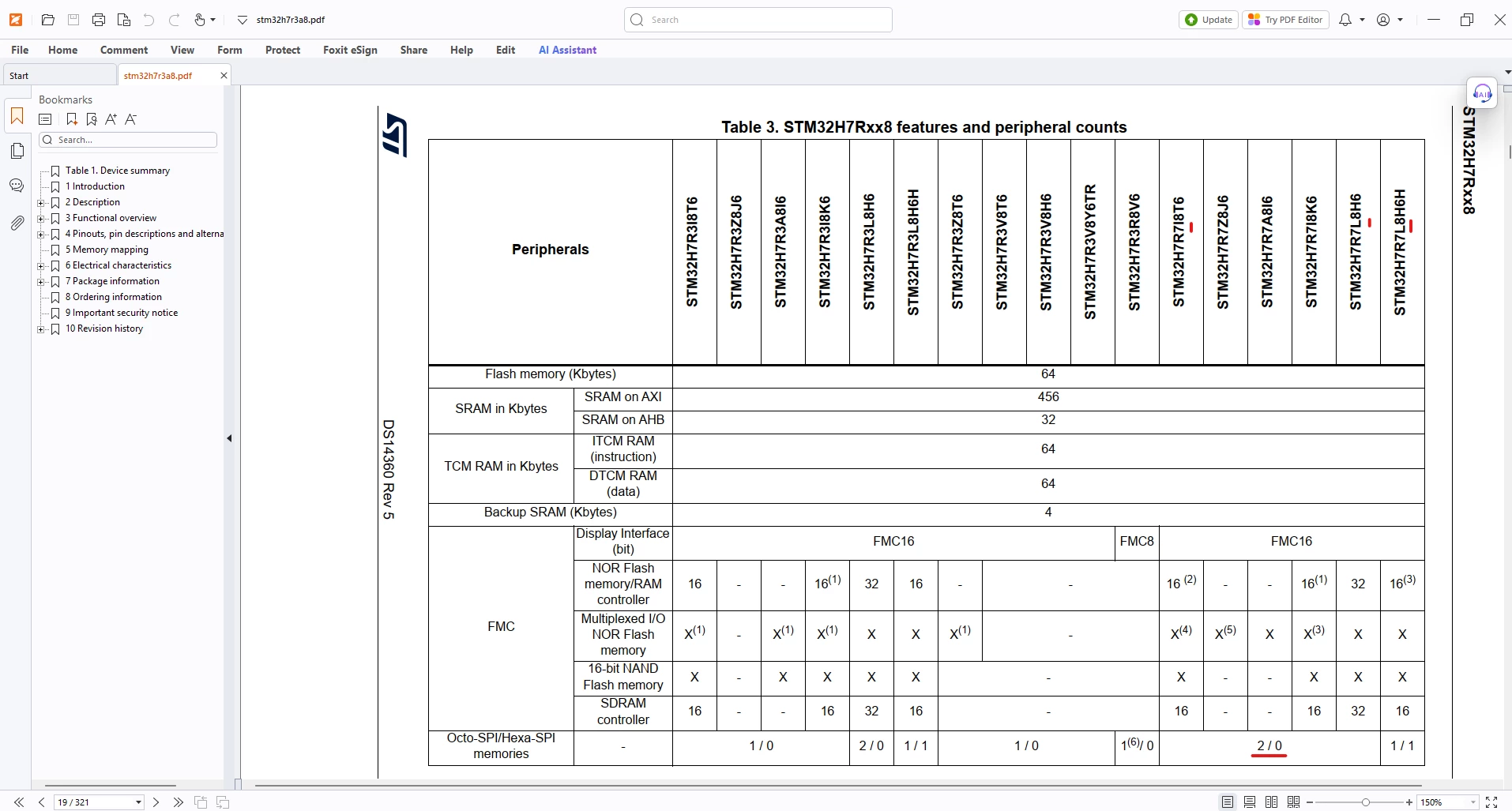Go to the previous page

41,802
